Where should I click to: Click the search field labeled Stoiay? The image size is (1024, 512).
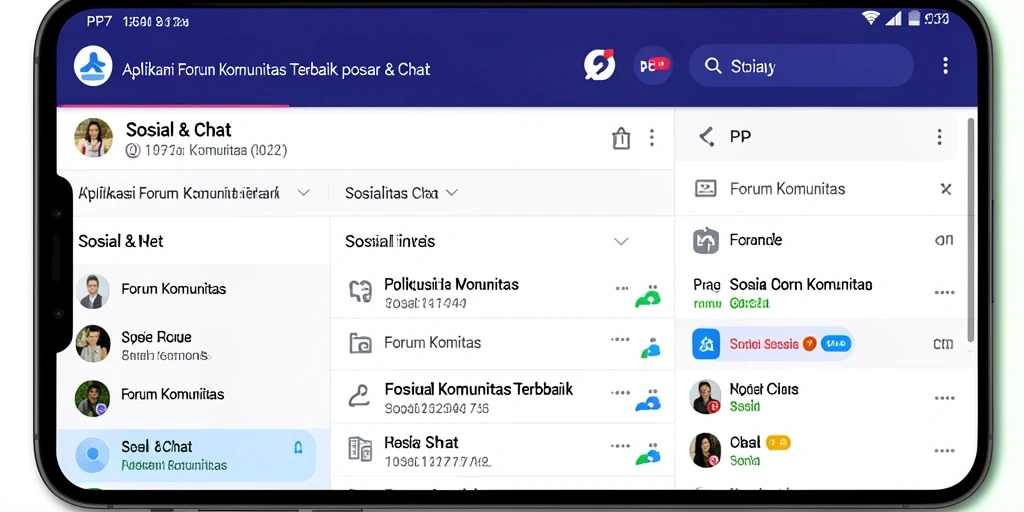coord(801,65)
